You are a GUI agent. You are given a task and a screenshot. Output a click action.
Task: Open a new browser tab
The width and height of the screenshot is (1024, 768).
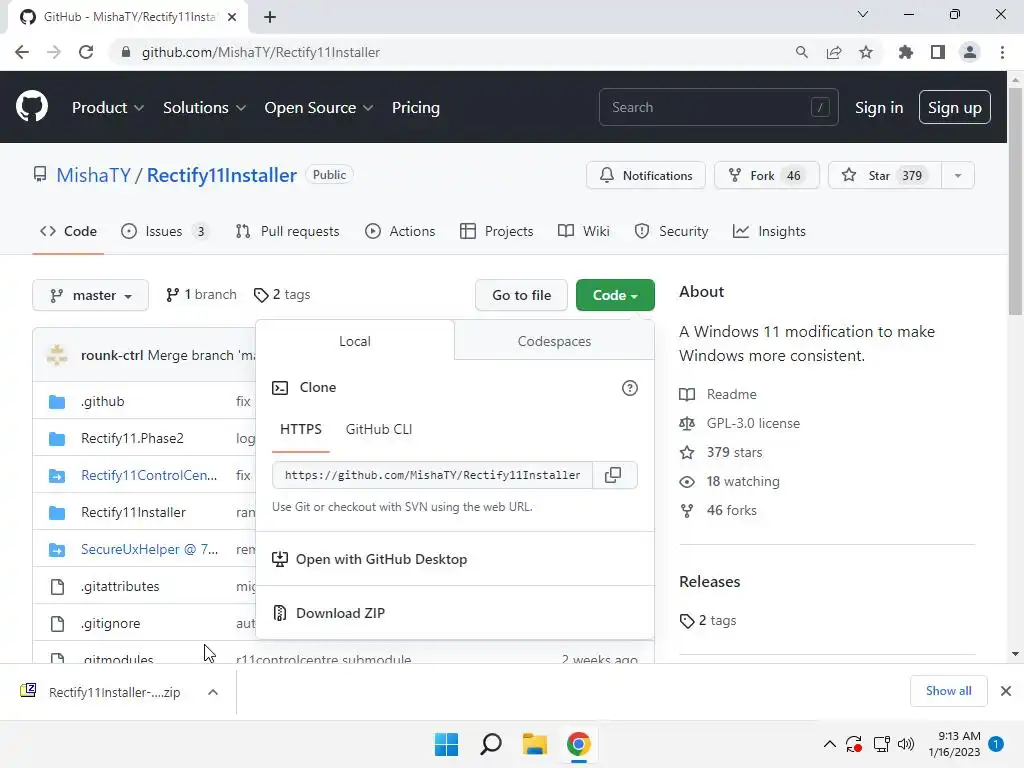(270, 17)
